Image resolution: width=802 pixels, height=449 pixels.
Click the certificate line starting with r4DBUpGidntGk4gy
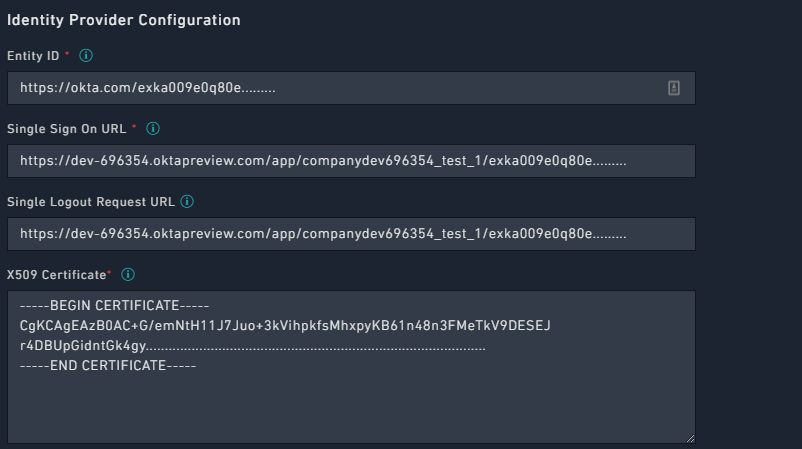pos(250,345)
